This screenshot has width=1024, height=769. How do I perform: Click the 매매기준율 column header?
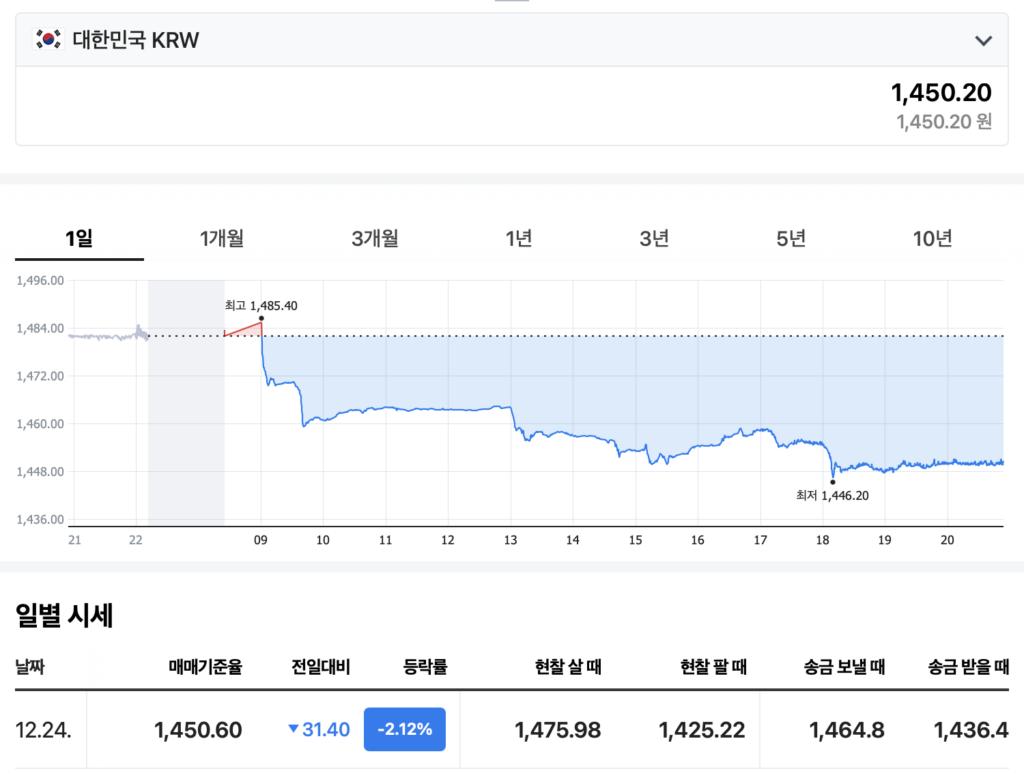coord(205,666)
